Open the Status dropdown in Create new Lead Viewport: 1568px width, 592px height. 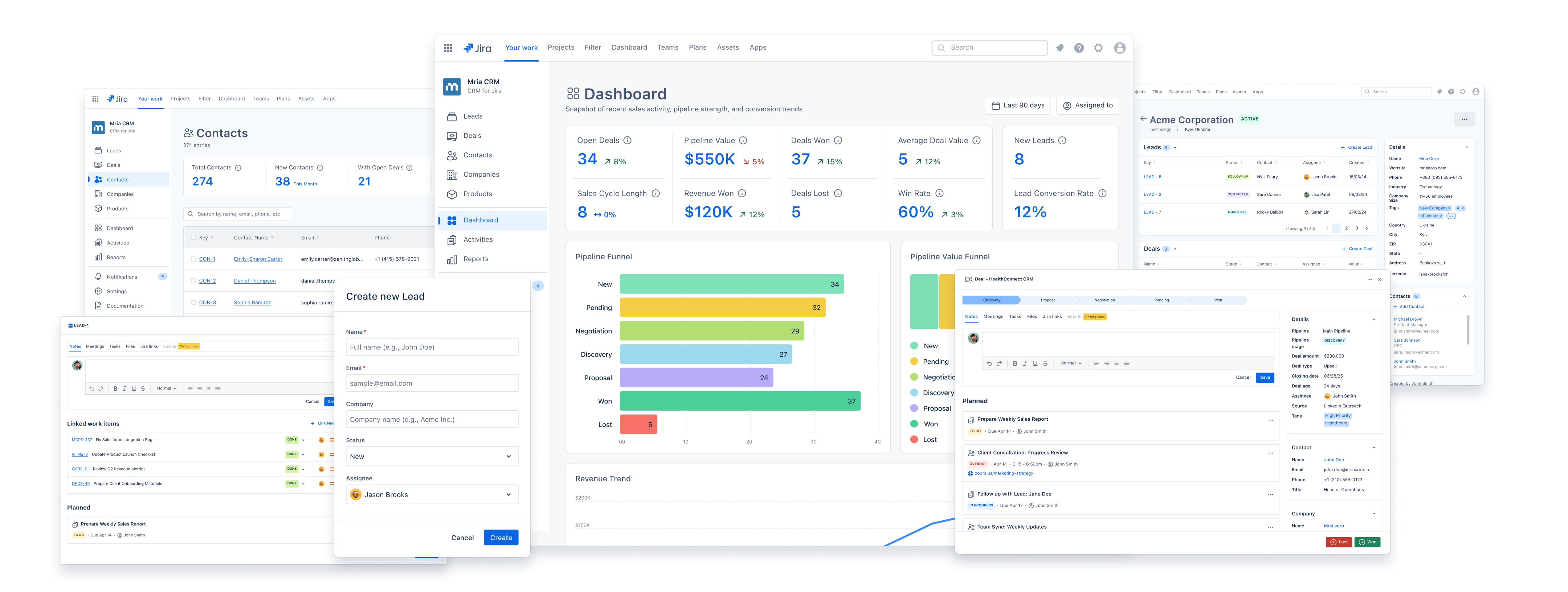click(432, 456)
